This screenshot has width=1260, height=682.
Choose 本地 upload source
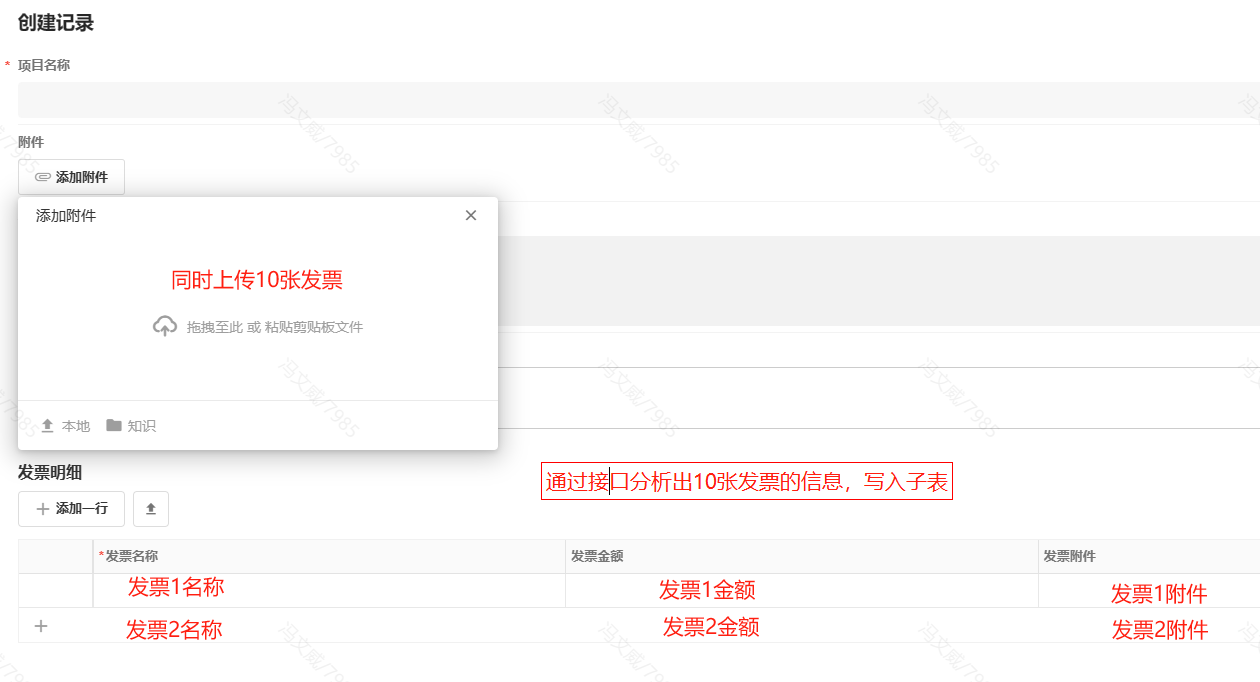[x=65, y=426]
